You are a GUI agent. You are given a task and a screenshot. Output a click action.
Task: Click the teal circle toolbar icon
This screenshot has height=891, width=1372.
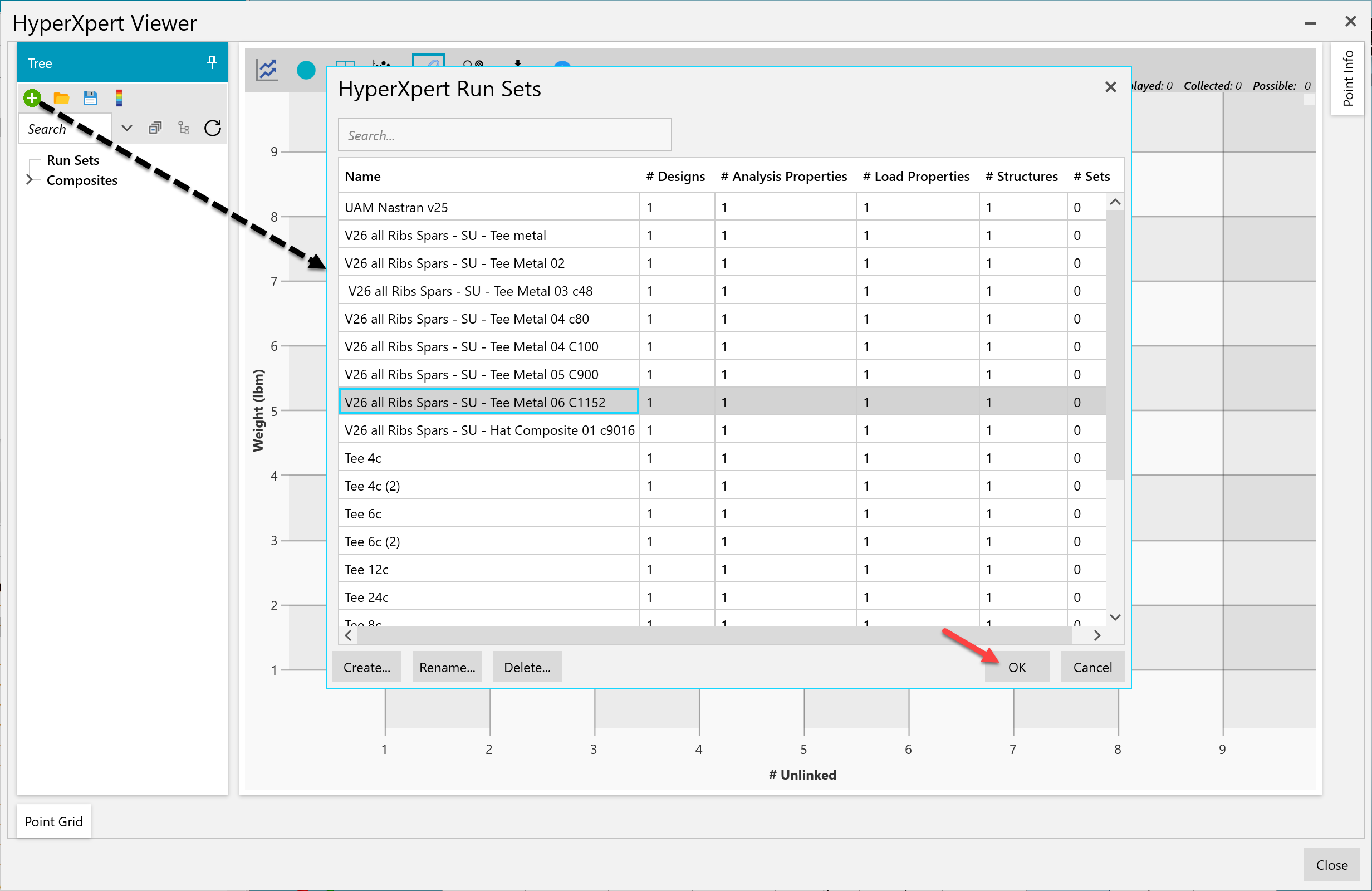coord(306,70)
